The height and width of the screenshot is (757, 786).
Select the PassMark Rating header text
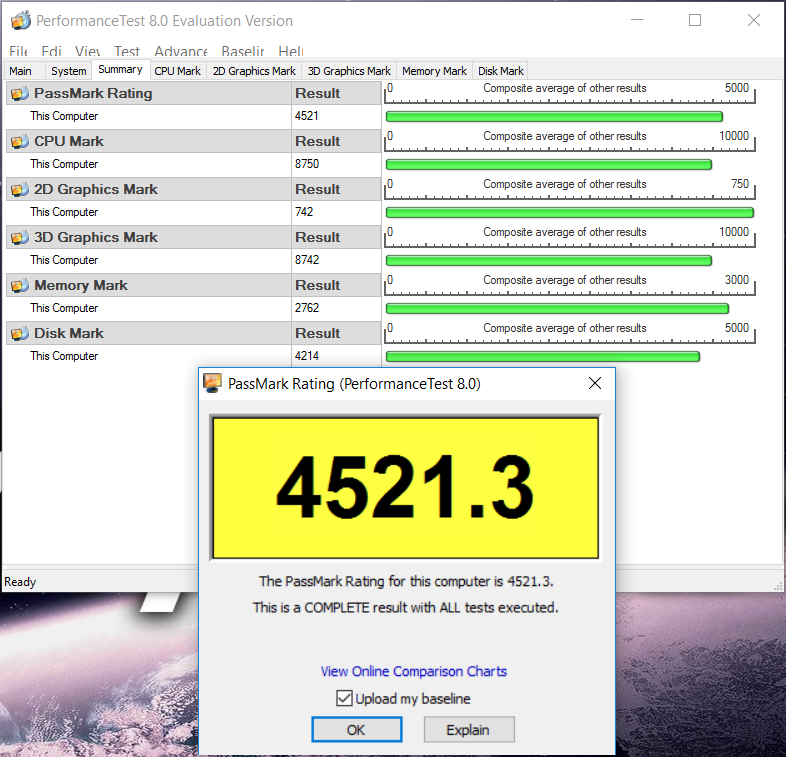(93, 93)
